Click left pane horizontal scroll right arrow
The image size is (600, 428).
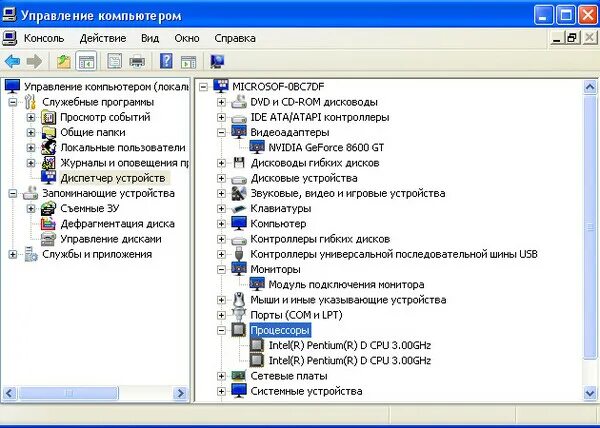[179, 393]
